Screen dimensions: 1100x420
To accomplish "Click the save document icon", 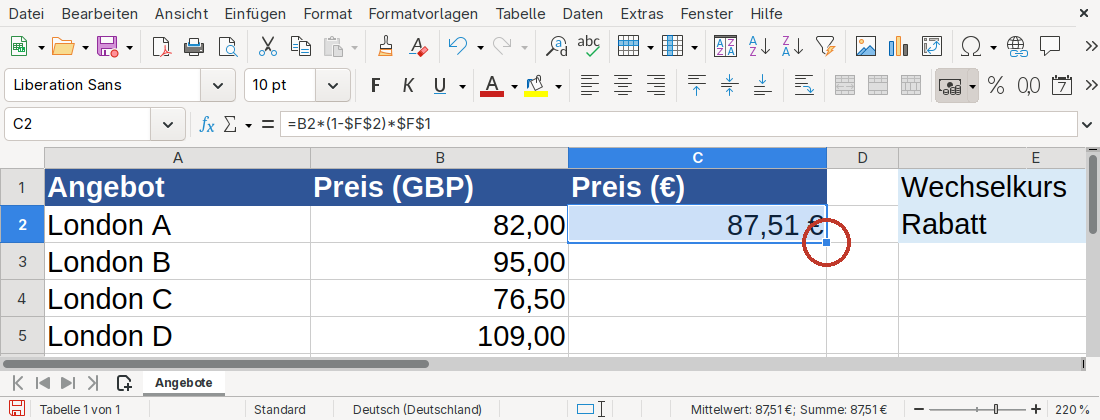I will click(107, 47).
